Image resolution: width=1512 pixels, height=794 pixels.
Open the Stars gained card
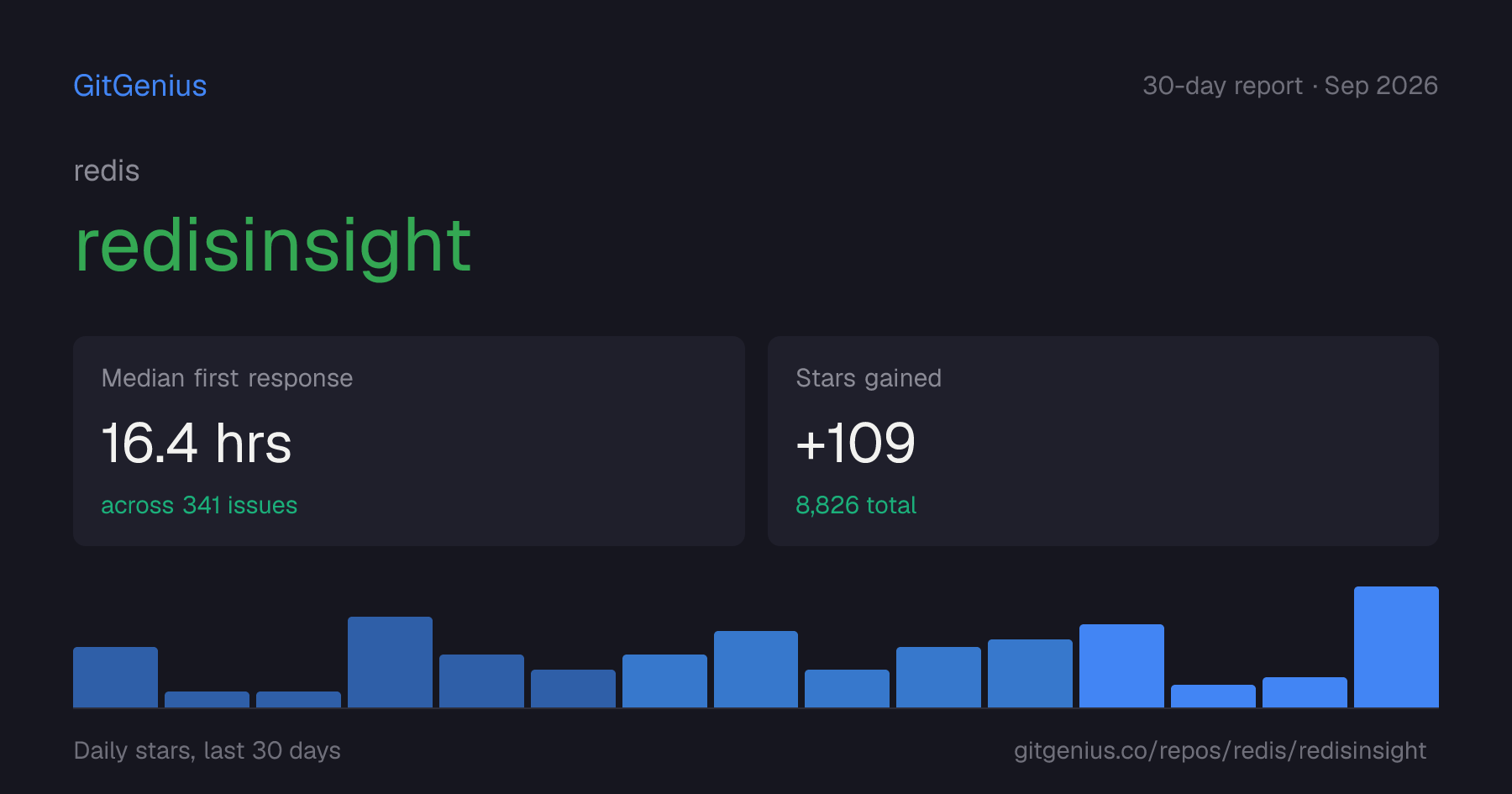pos(1103,441)
